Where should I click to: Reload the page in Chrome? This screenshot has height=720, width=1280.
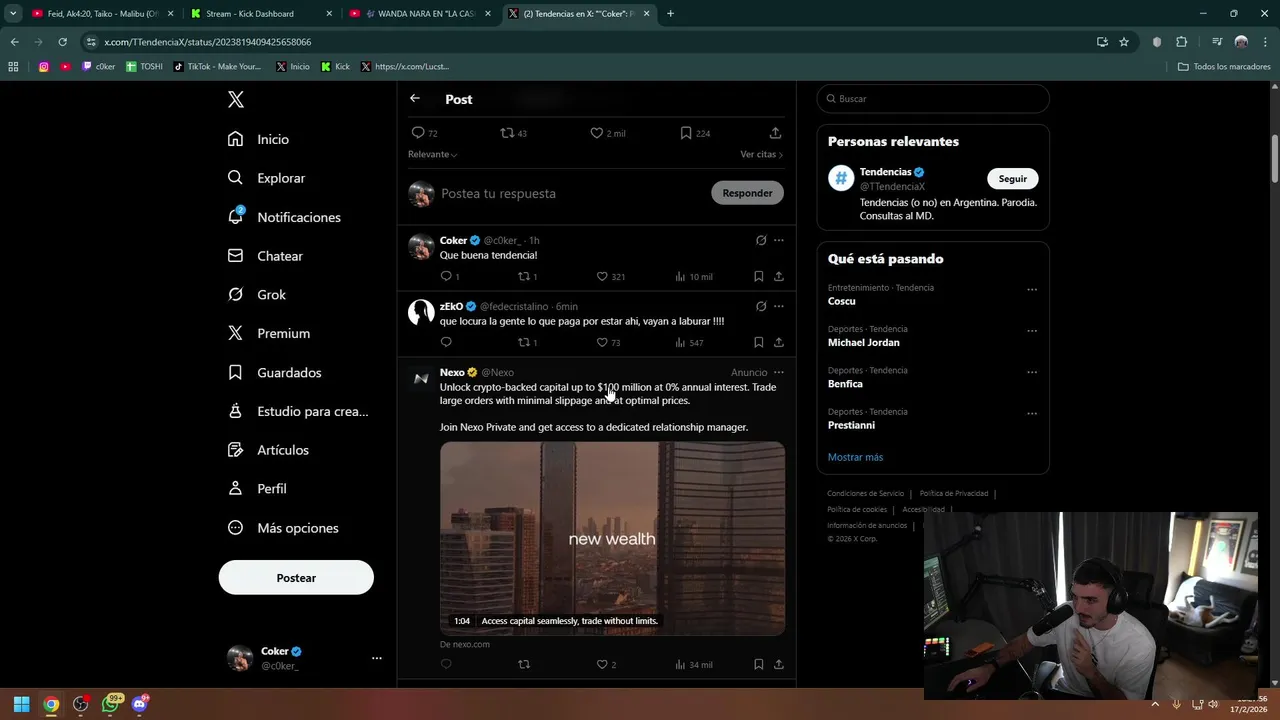coord(62,42)
